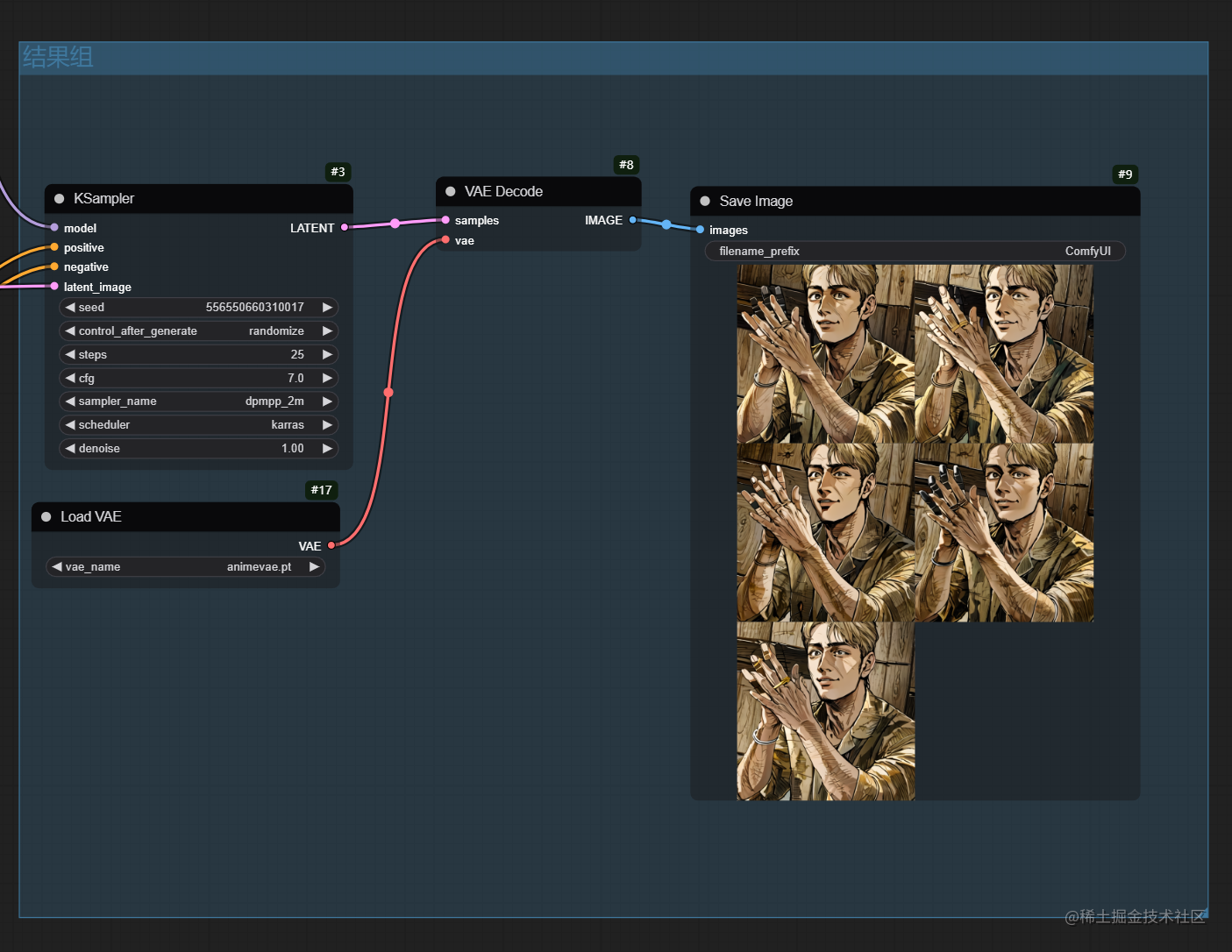Open the single image in the bottom row
Image resolution: width=1232 pixels, height=952 pixels.
(825, 711)
